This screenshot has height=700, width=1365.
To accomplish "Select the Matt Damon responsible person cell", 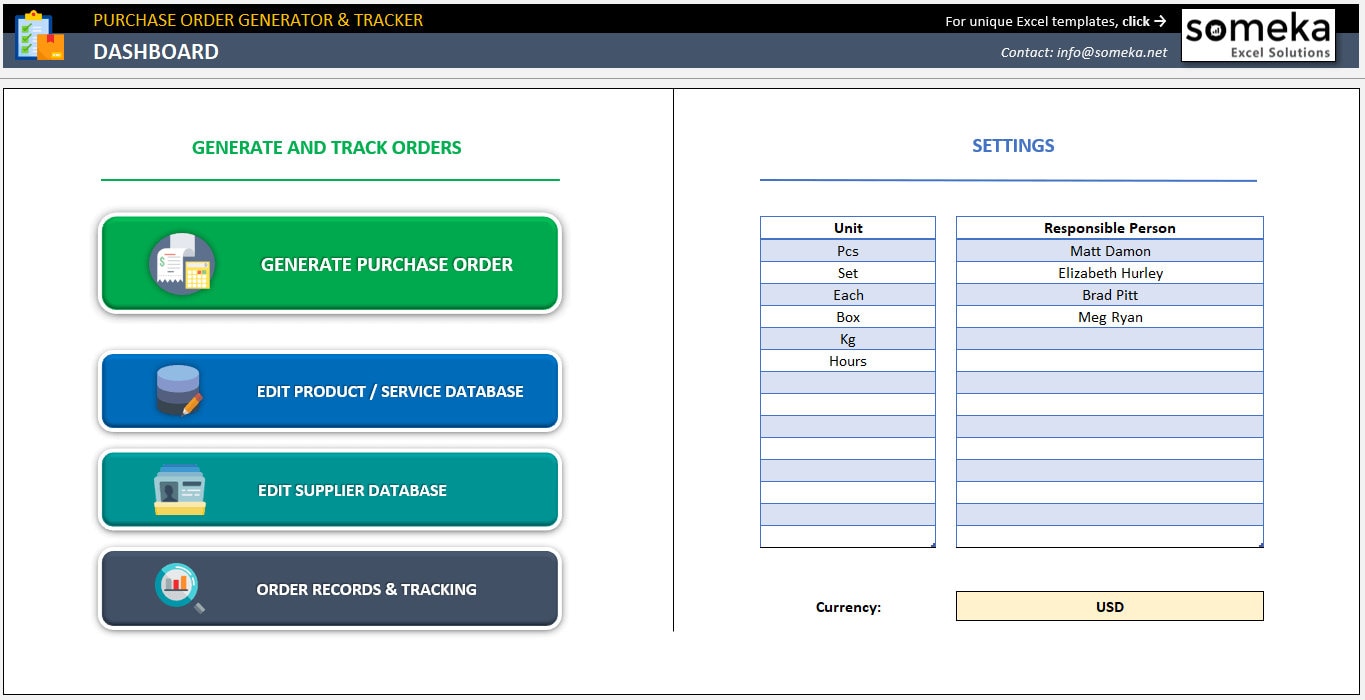I will 1109,251.
